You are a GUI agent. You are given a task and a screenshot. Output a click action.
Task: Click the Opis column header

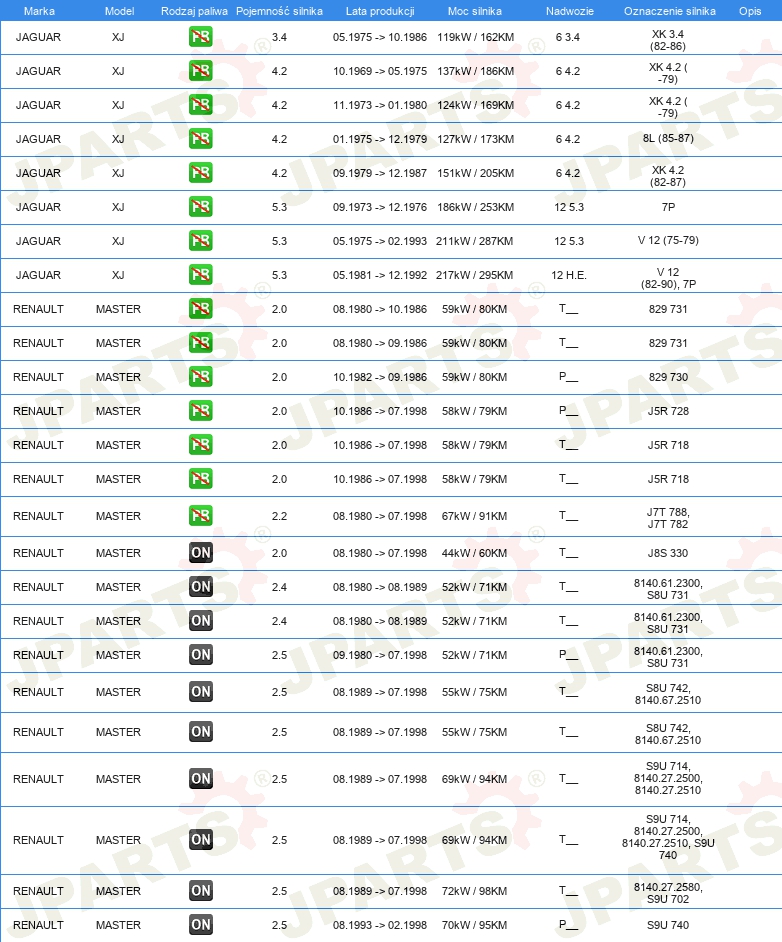point(750,11)
